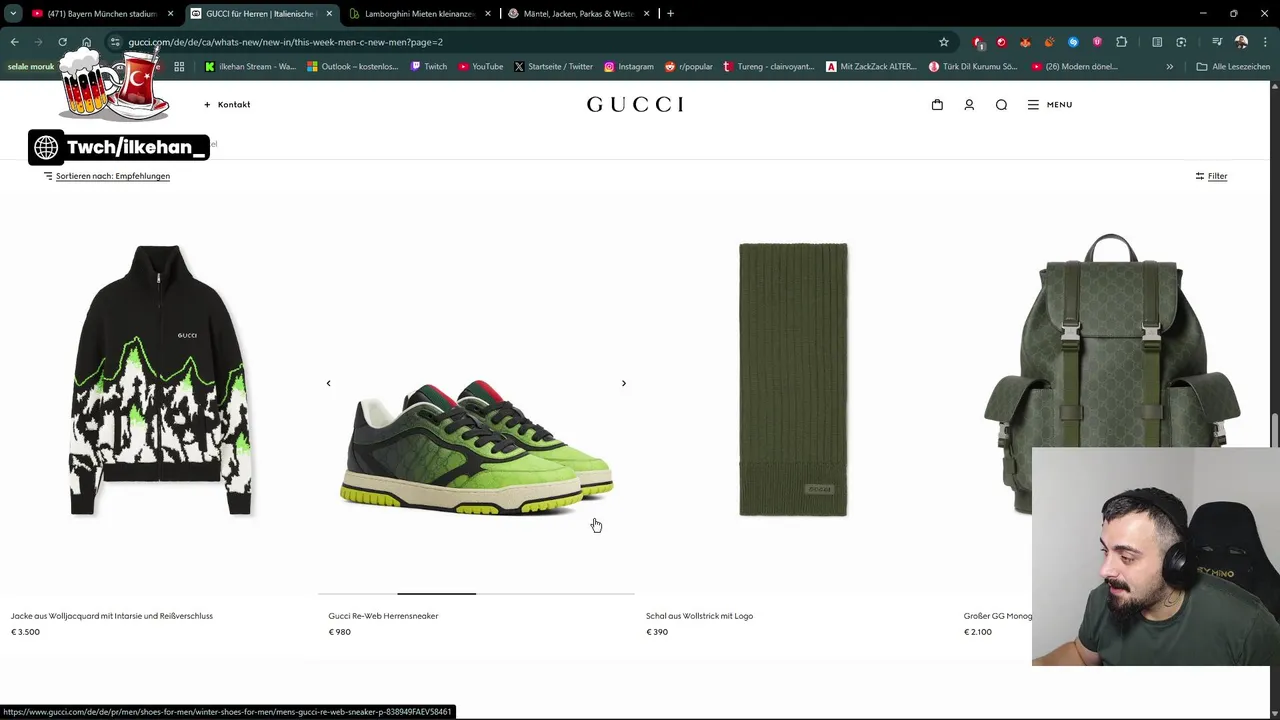Expand hidden bookmarks with double chevron

1169,67
